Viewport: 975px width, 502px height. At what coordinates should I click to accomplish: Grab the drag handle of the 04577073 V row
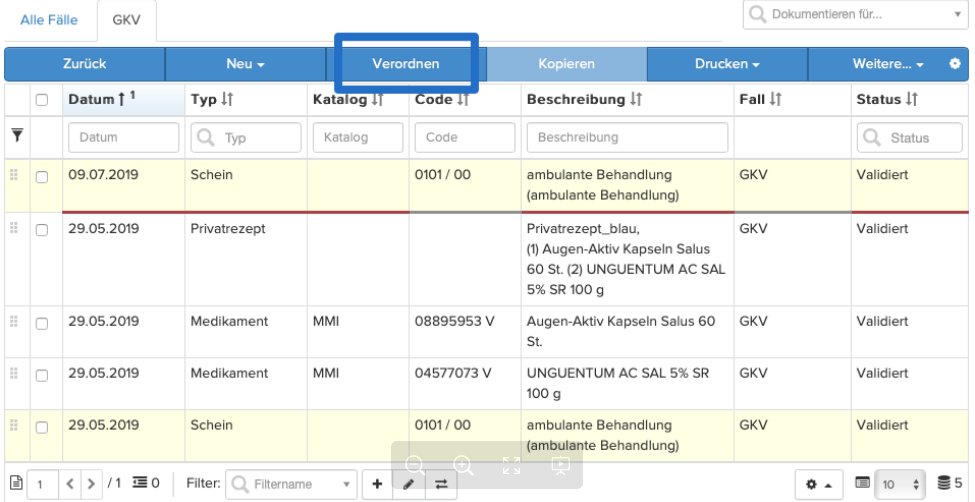pyautogui.click(x=14, y=373)
